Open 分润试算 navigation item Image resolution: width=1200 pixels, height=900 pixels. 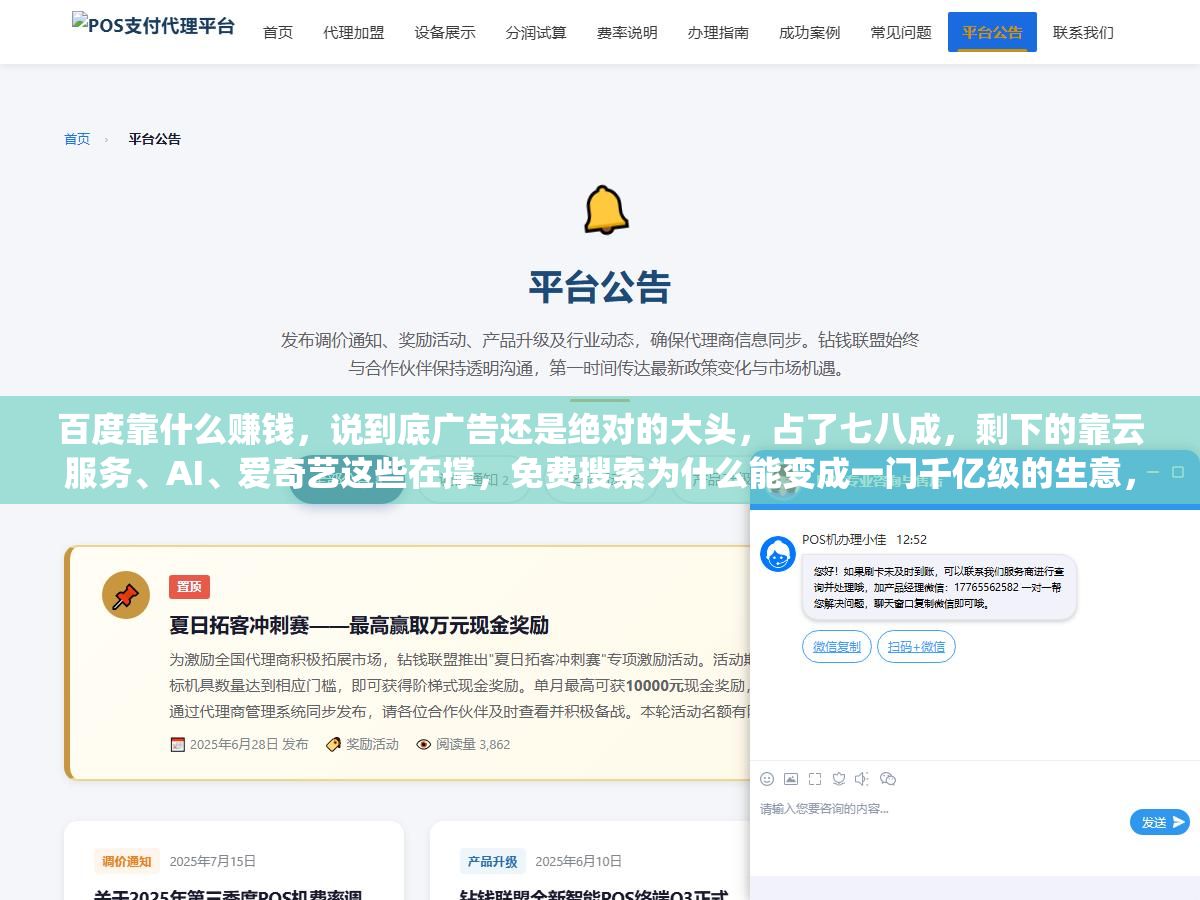[536, 32]
